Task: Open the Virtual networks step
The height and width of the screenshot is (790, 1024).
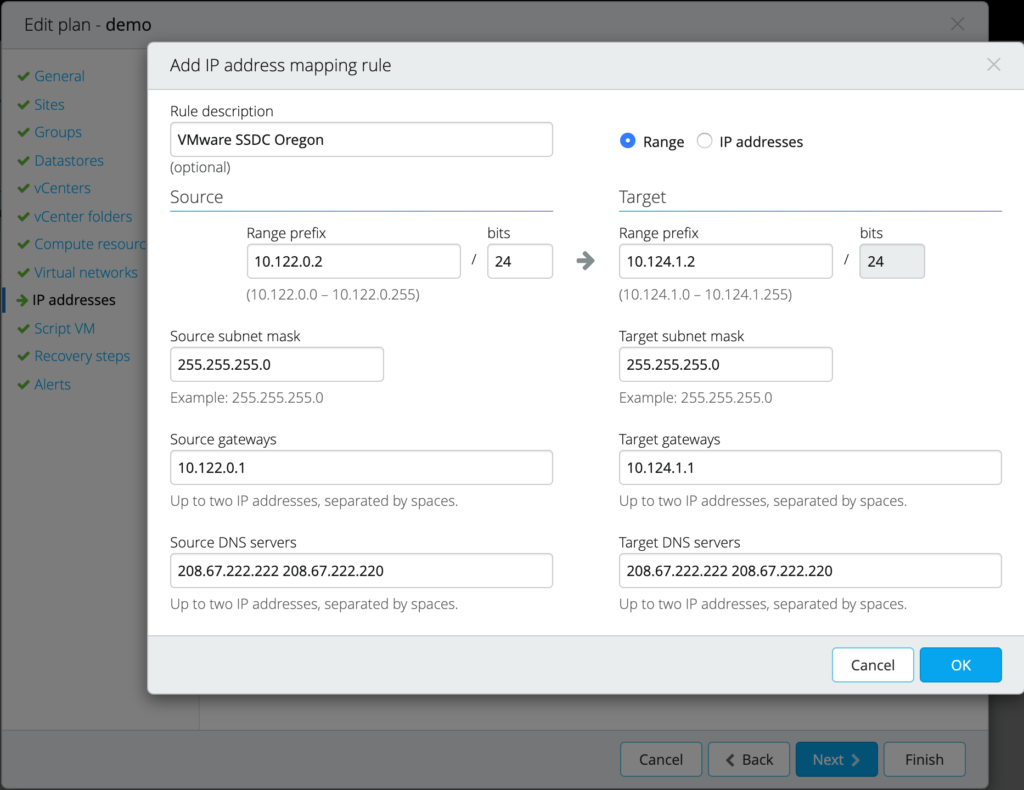Action: click(x=86, y=272)
